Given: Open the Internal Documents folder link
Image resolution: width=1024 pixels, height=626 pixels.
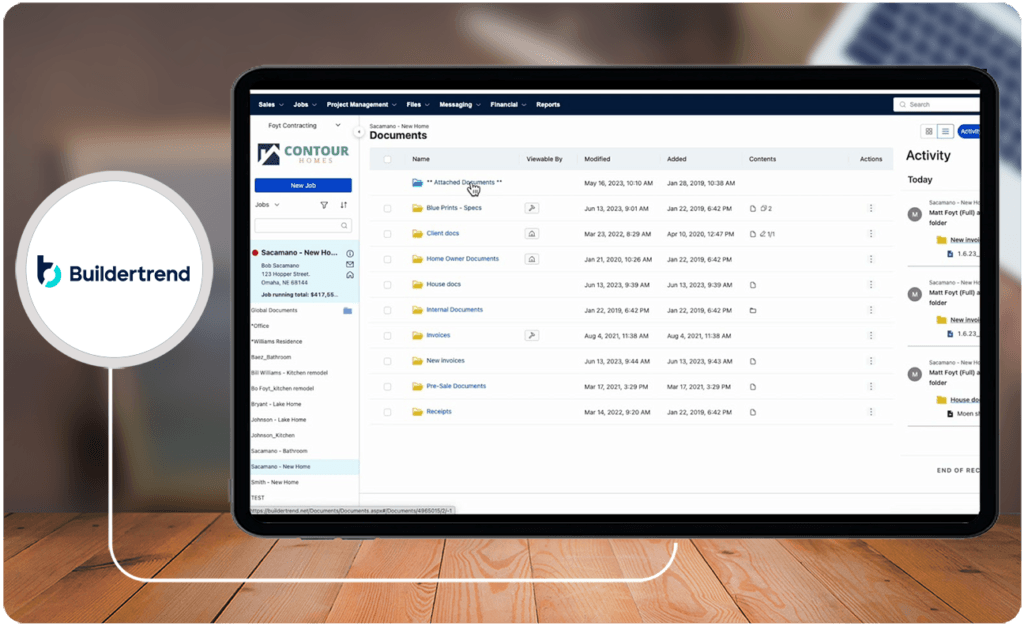Looking at the screenshot, I should (455, 310).
